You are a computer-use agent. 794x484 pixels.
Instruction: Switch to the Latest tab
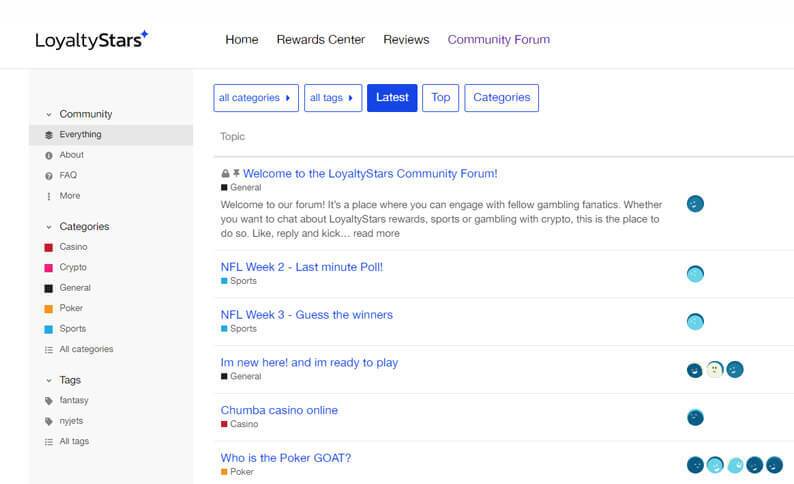tap(392, 98)
